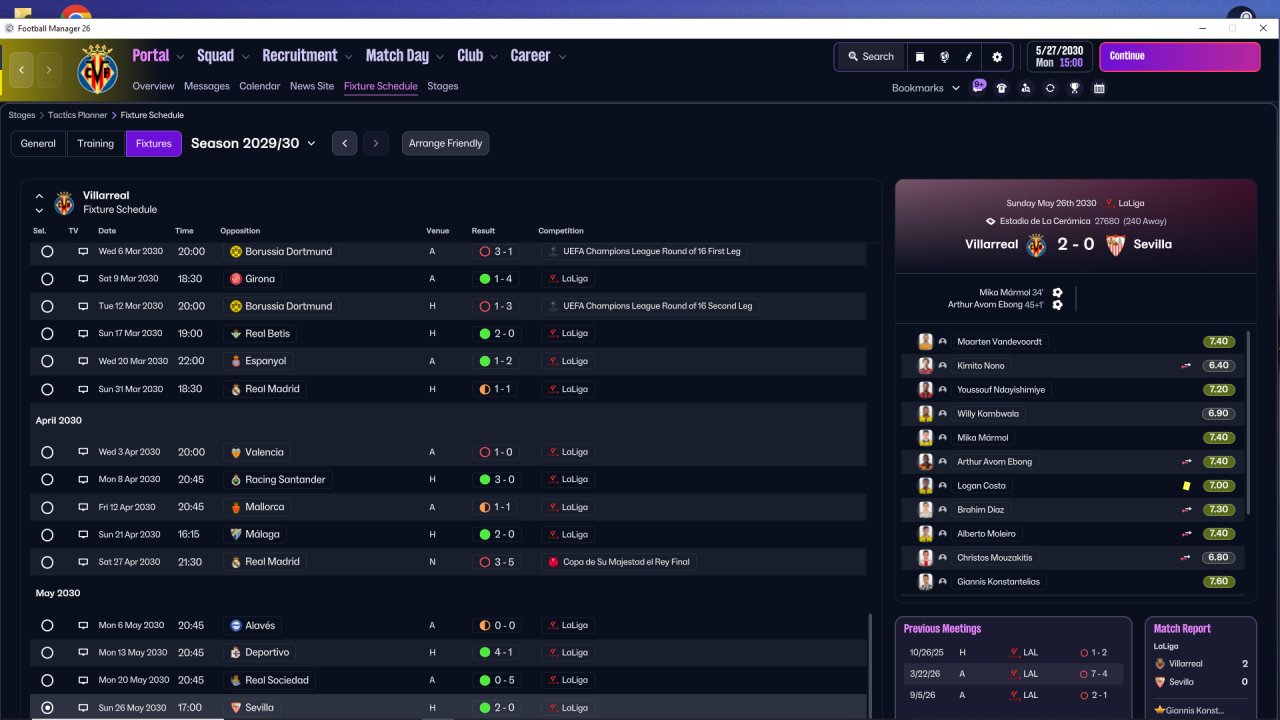Viewport: 1280px width, 720px height.
Task: Click Logan Costa's yellow card icon
Action: click(x=1187, y=486)
